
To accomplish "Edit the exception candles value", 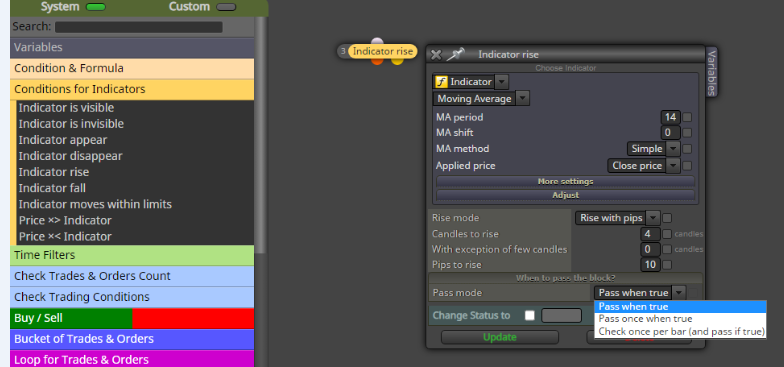I will point(650,249).
